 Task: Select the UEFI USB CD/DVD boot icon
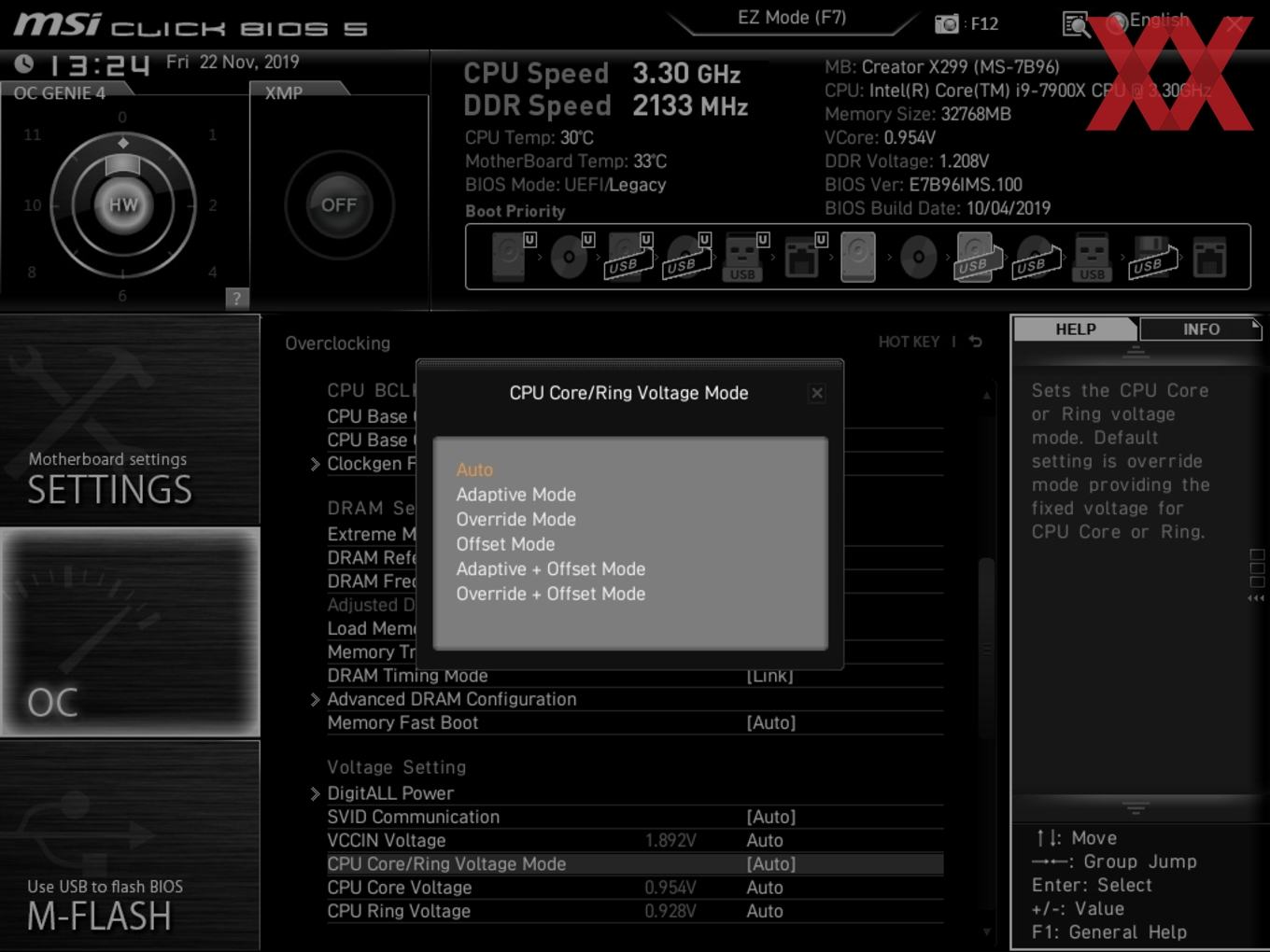click(686, 257)
